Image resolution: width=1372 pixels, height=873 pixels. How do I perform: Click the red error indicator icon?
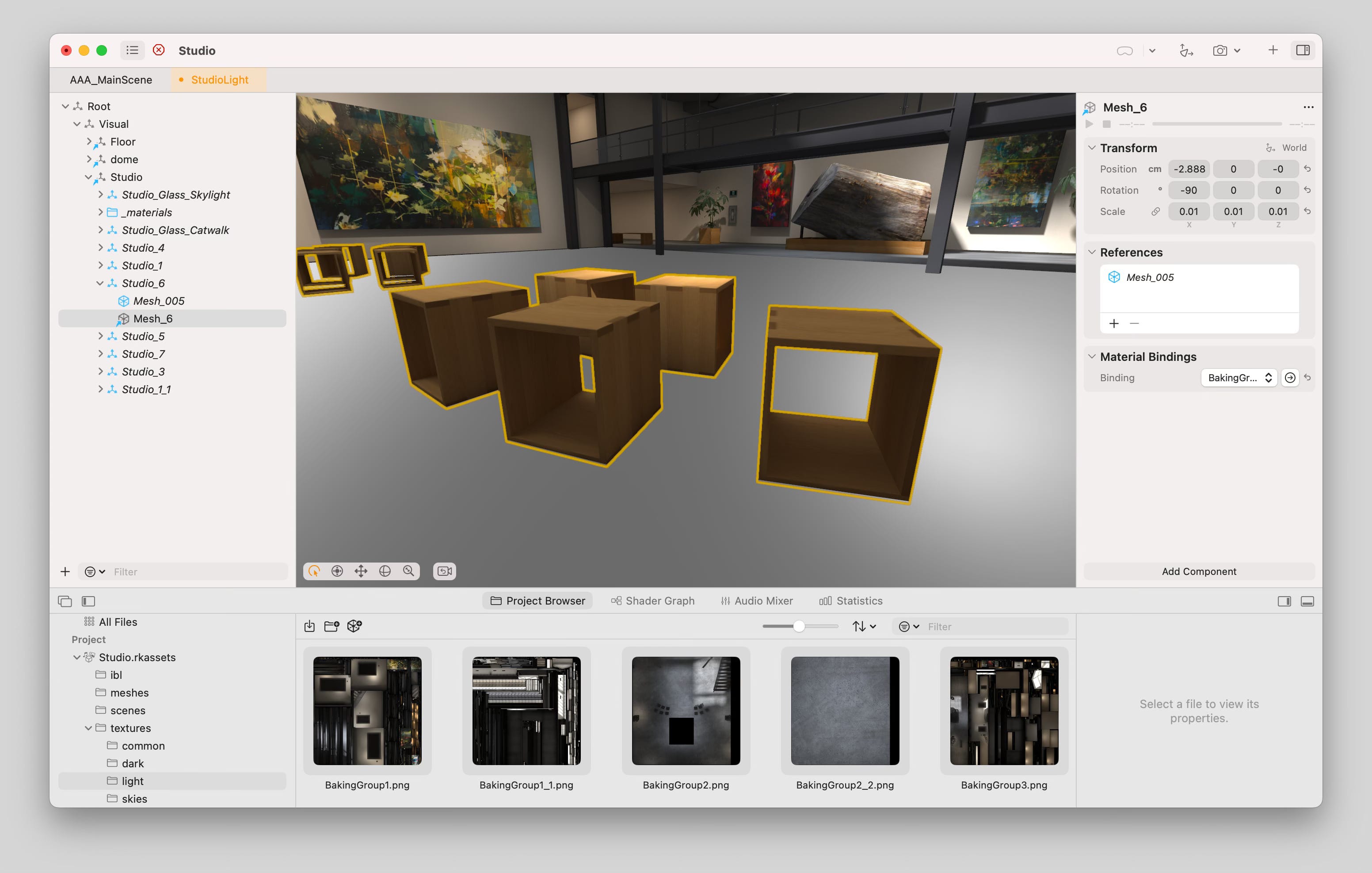(x=159, y=50)
